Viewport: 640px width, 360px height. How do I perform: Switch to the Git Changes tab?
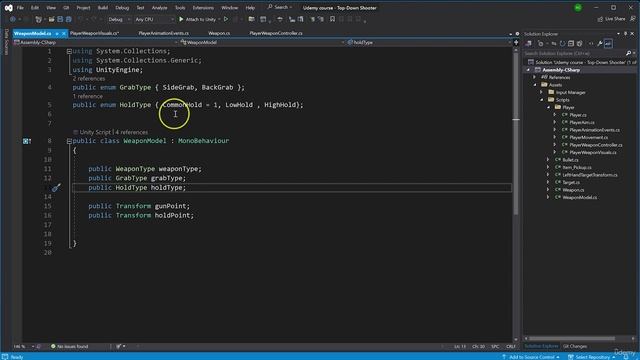[x=575, y=347]
